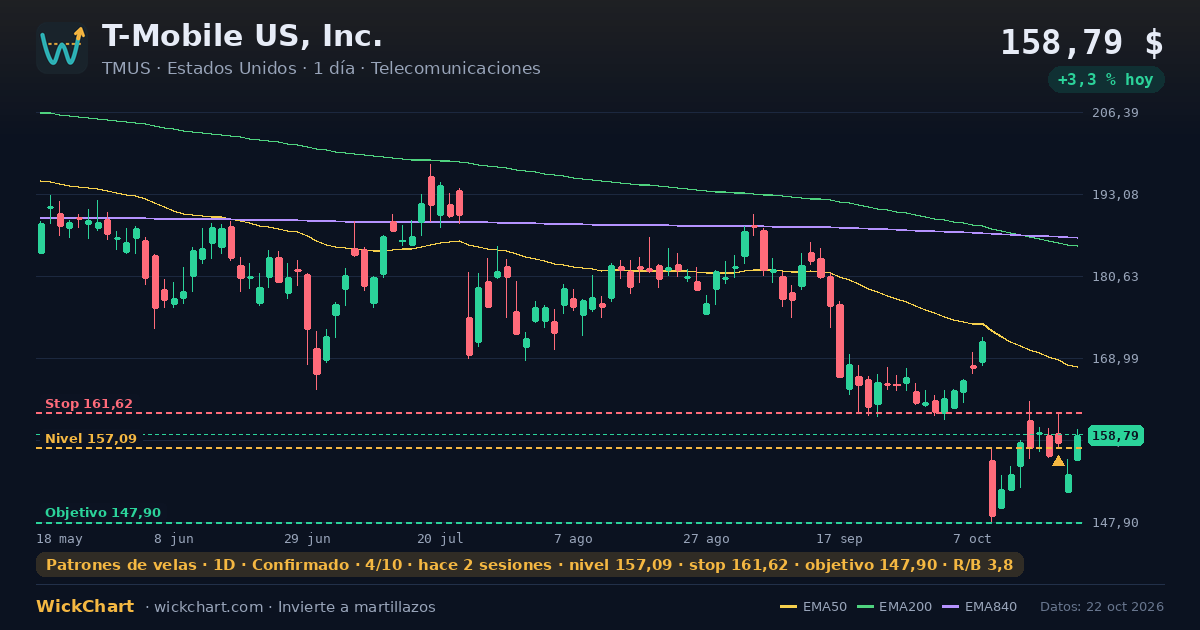Screen dimensions: 1200x630
Task: Click the green EMA200 legend entry
Action: (893, 607)
